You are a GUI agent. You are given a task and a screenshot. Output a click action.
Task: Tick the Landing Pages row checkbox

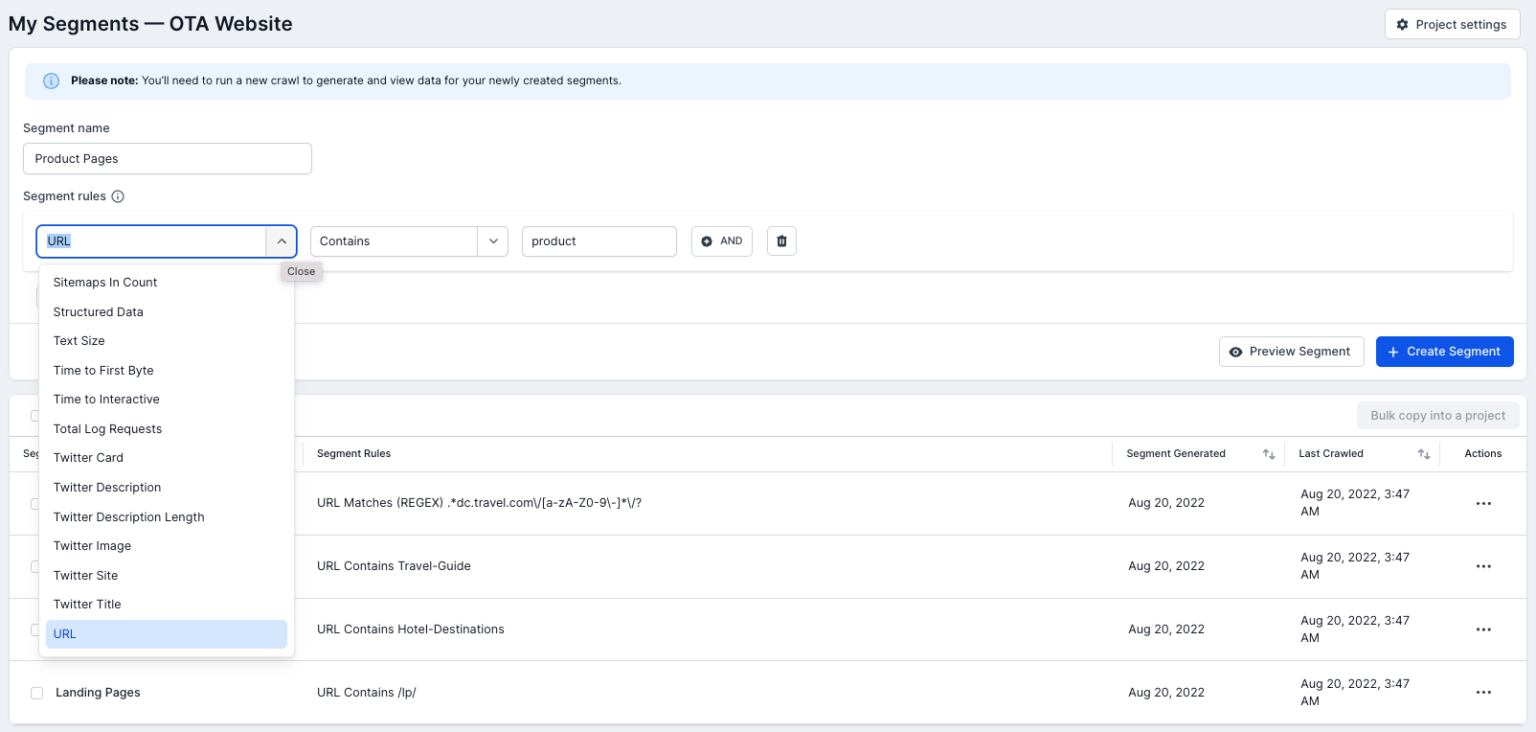[37, 693]
